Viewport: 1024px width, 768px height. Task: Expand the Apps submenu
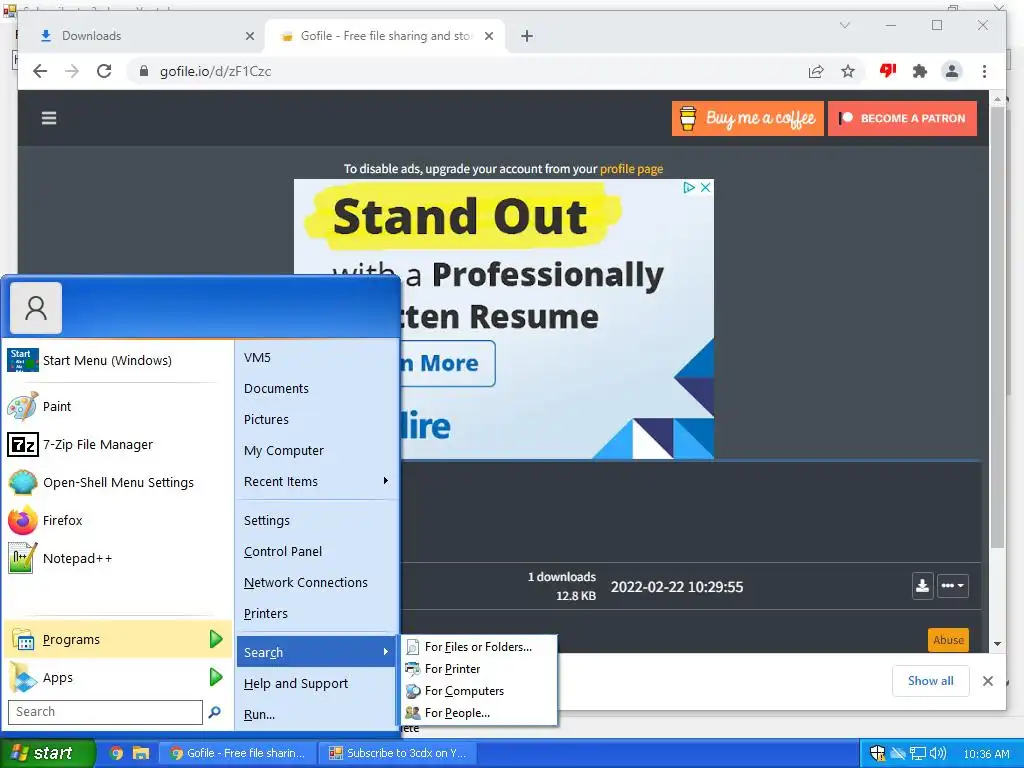118,678
